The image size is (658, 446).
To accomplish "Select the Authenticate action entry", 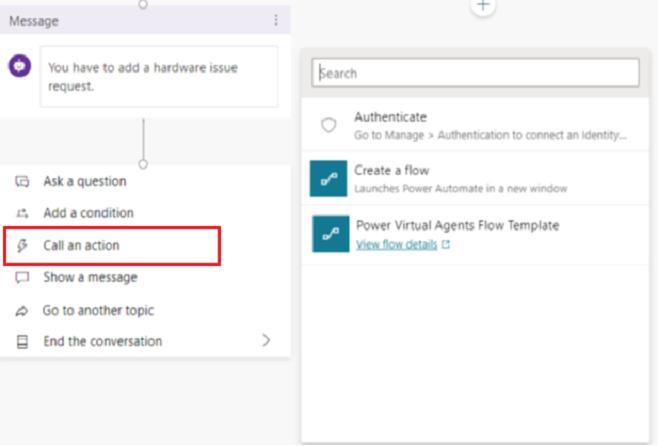I will (475, 125).
